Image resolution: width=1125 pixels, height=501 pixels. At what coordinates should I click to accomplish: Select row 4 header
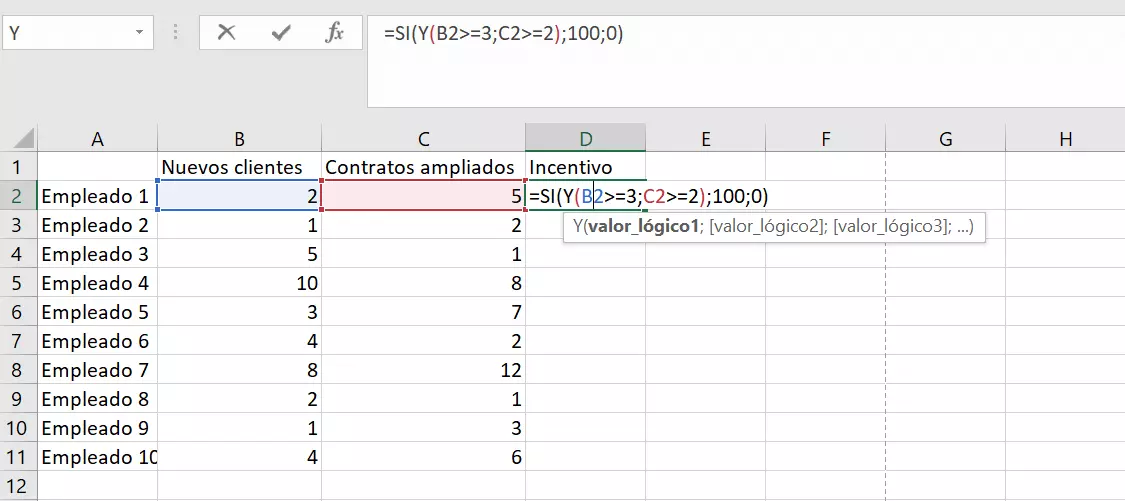(x=19, y=254)
